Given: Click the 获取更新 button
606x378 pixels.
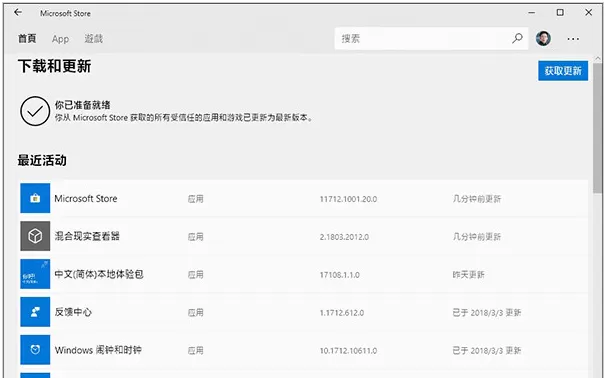Looking at the screenshot, I should tap(563, 71).
